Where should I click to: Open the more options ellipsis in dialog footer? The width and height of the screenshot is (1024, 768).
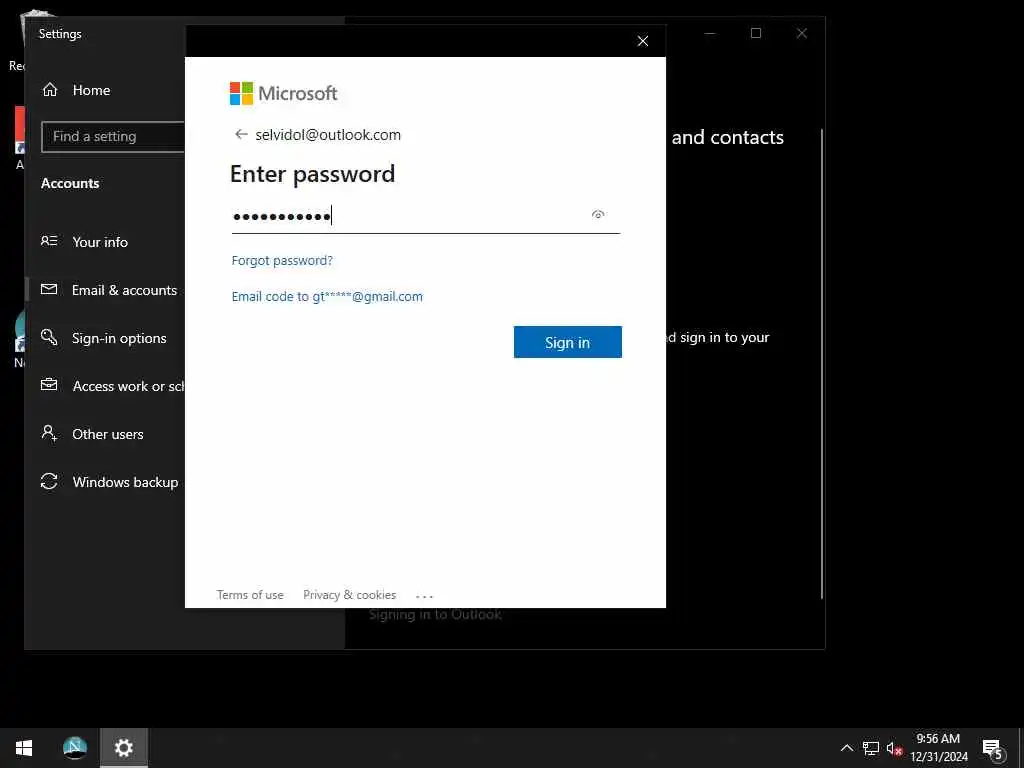click(424, 596)
